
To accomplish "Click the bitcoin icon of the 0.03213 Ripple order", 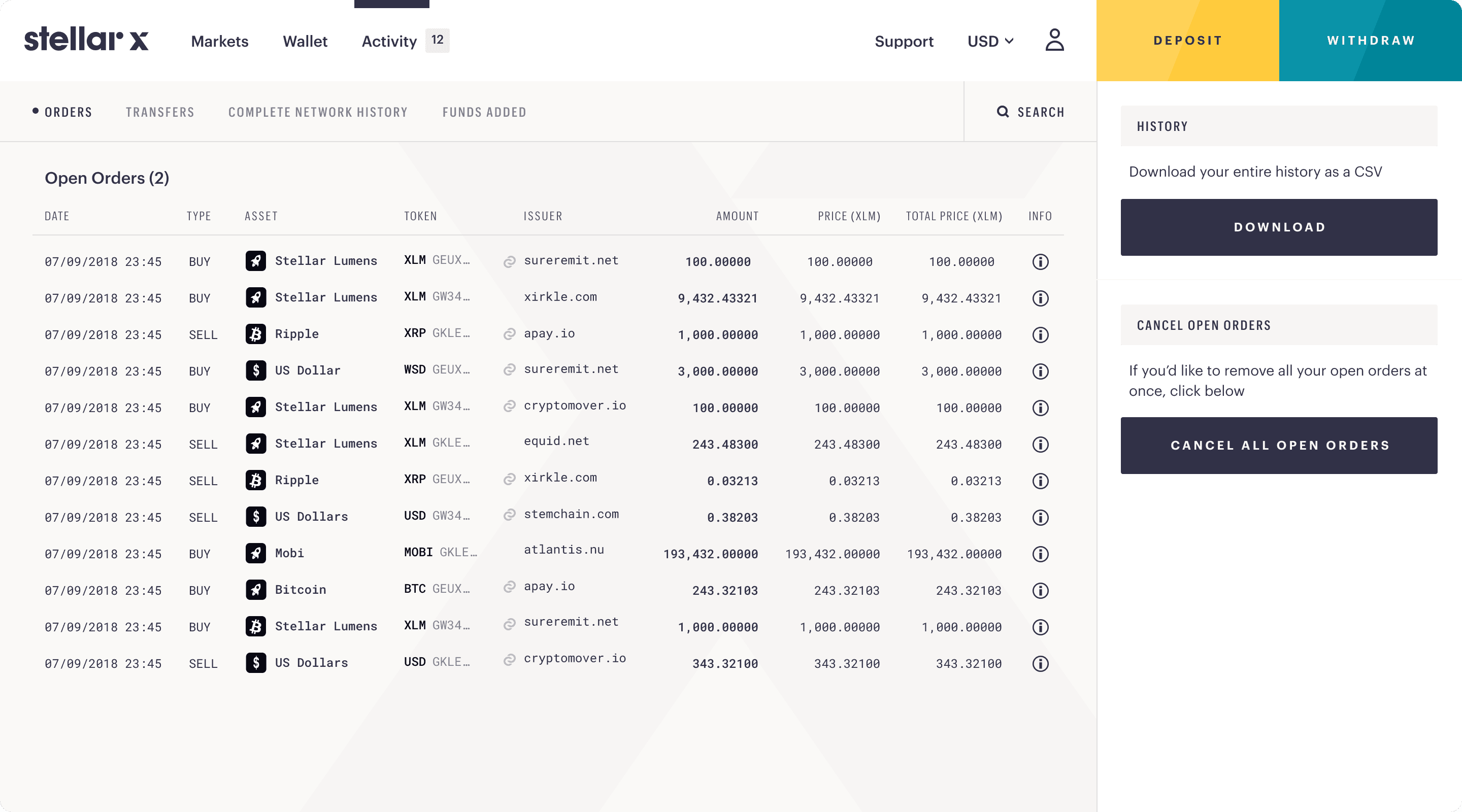I will [x=255, y=480].
